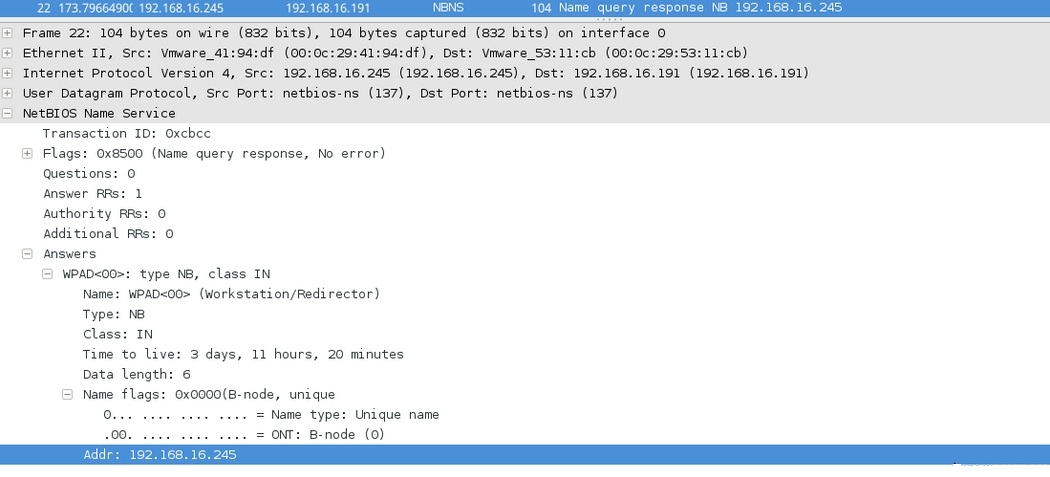The height and width of the screenshot is (477, 1050).
Task: Click the Addr: 192.168.16.245 row
Action: point(160,454)
